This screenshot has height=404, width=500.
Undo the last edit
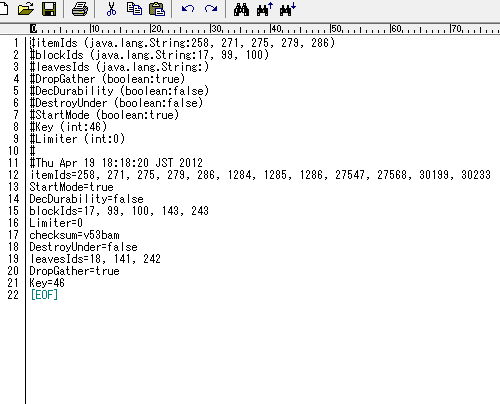click(x=188, y=9)
